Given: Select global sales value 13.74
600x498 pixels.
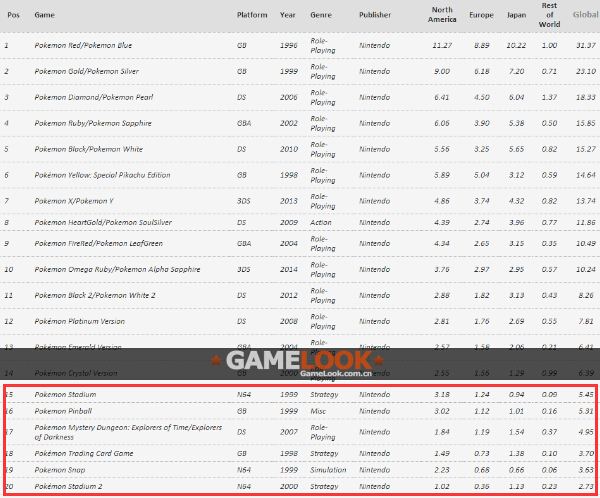Looking at the screenshot, I should click(586, 201).
